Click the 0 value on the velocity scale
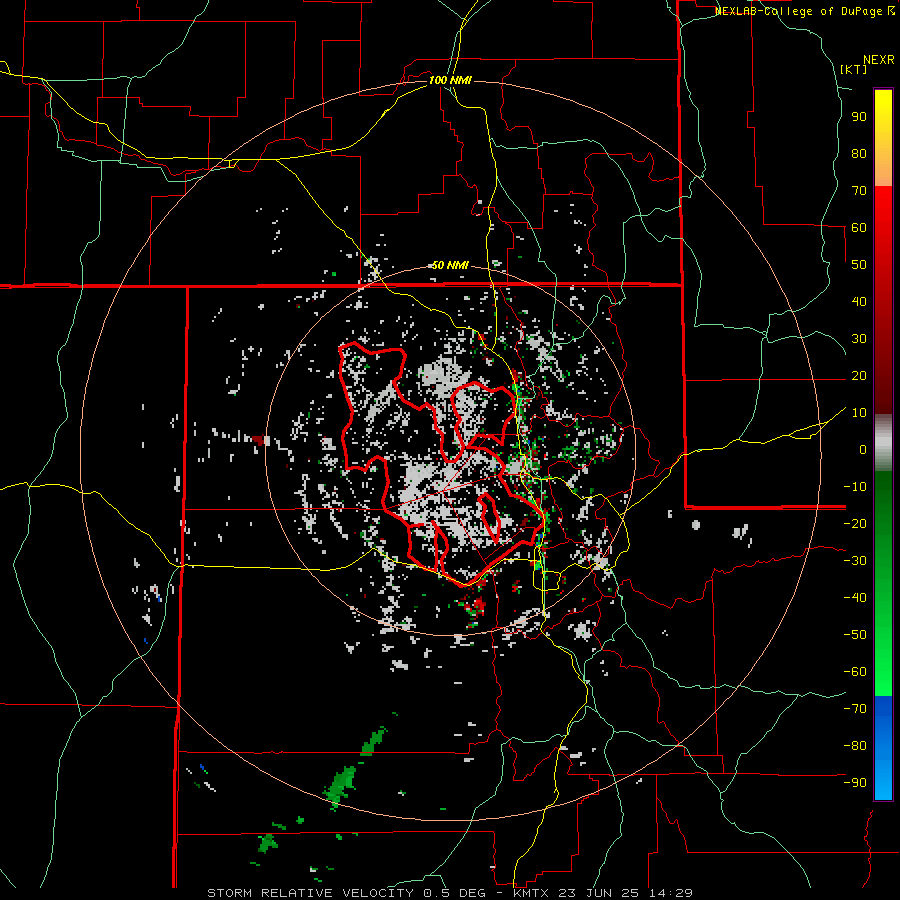 pyautogui.click(x=863, y=449)
